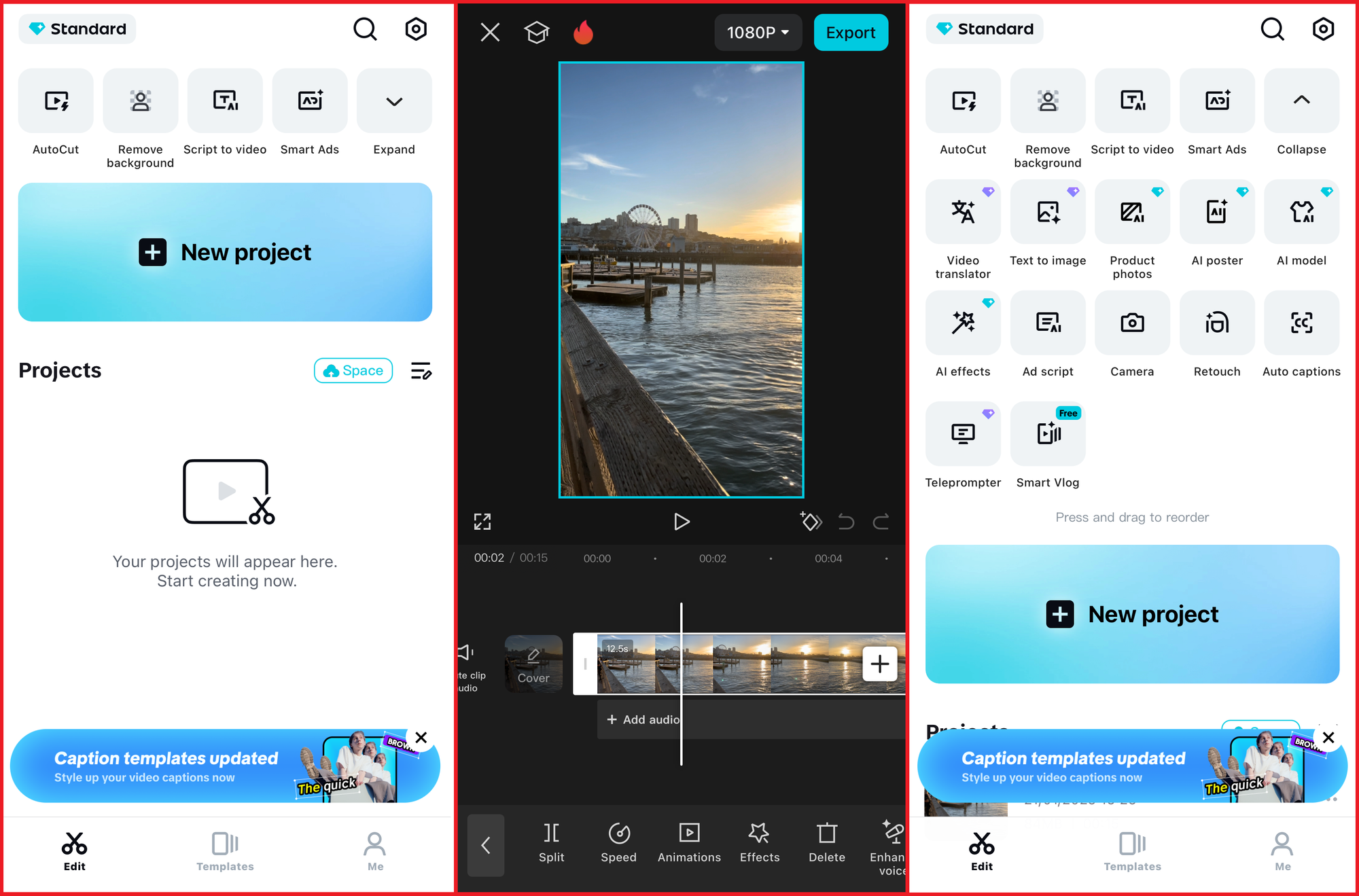The width and height of the screenshot is (1359, 896).
Task: Open the Me tab
Action: 374,850
